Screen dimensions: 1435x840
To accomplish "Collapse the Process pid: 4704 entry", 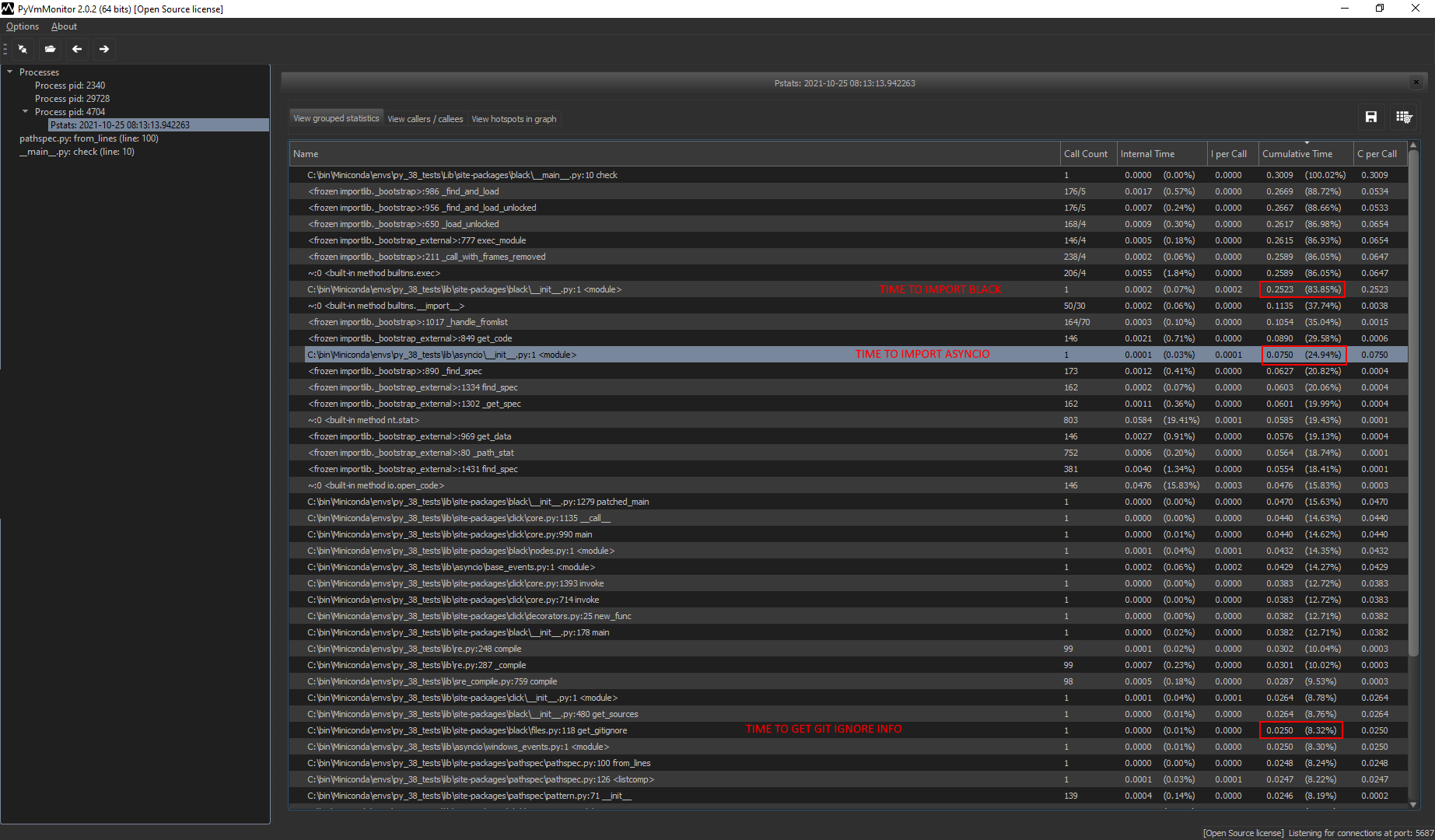I will pyautogui.click(x=25, y=111).
